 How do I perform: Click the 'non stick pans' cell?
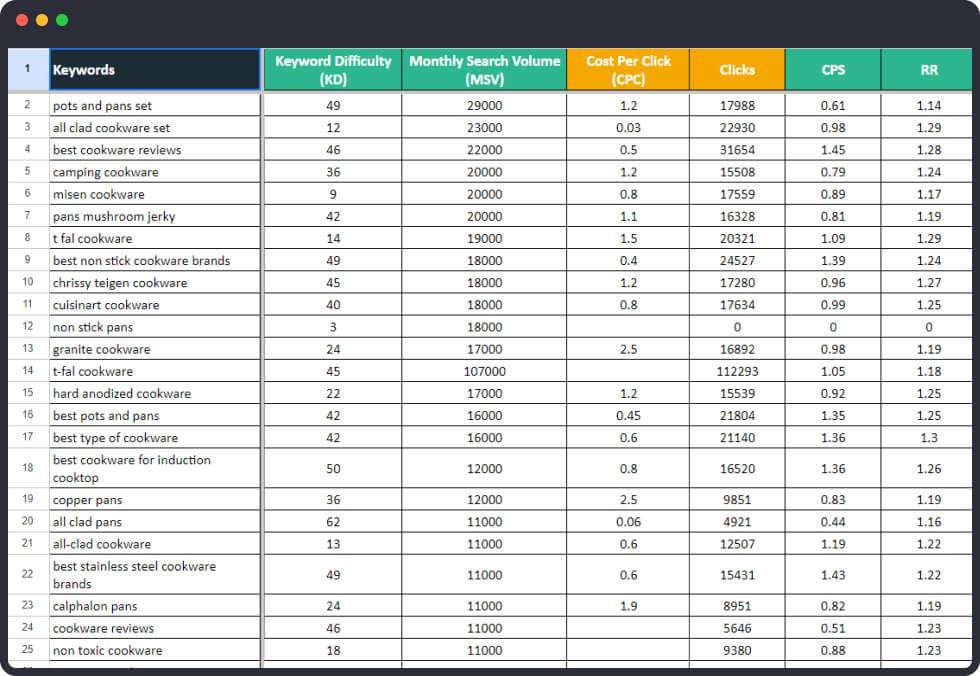tap(155, 327)
